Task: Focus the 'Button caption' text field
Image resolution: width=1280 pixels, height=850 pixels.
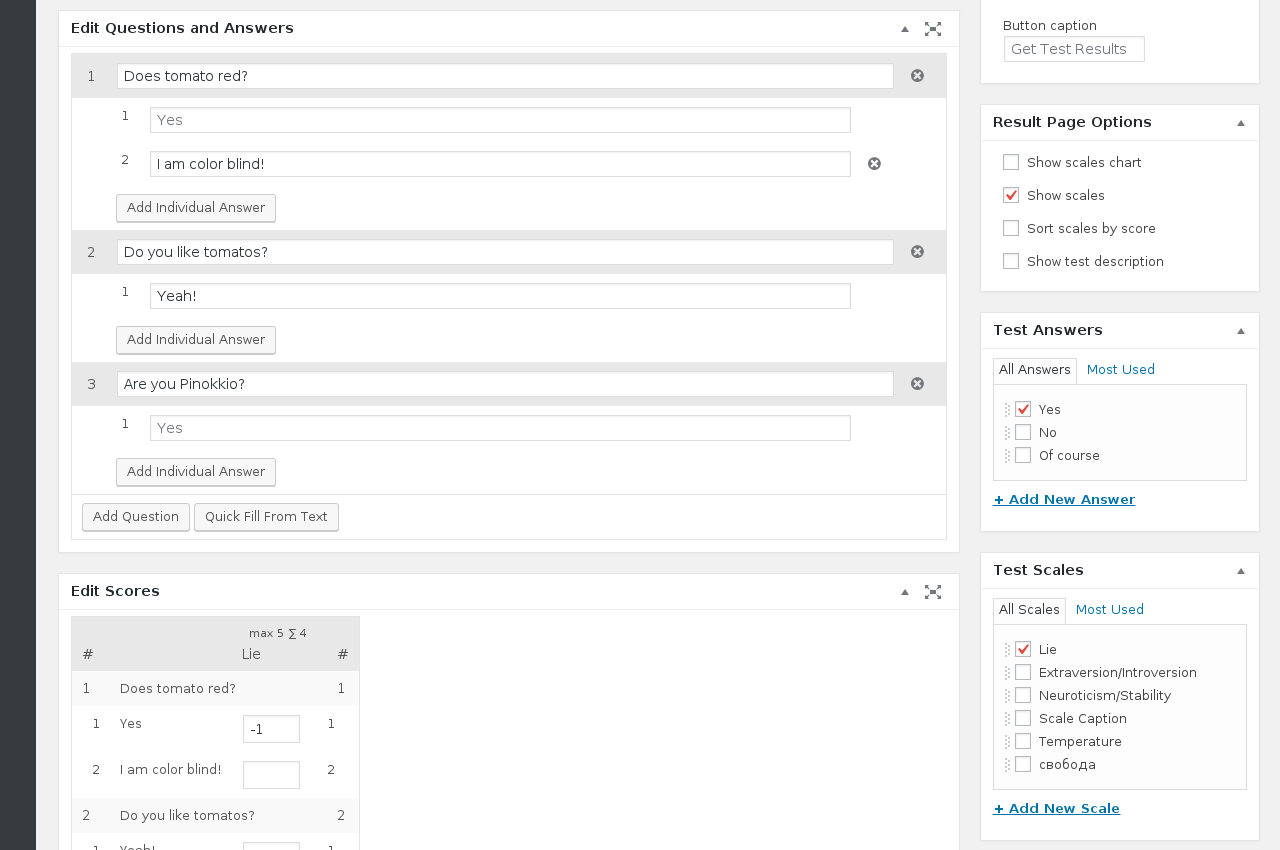Action: [x=1074, y=50]
